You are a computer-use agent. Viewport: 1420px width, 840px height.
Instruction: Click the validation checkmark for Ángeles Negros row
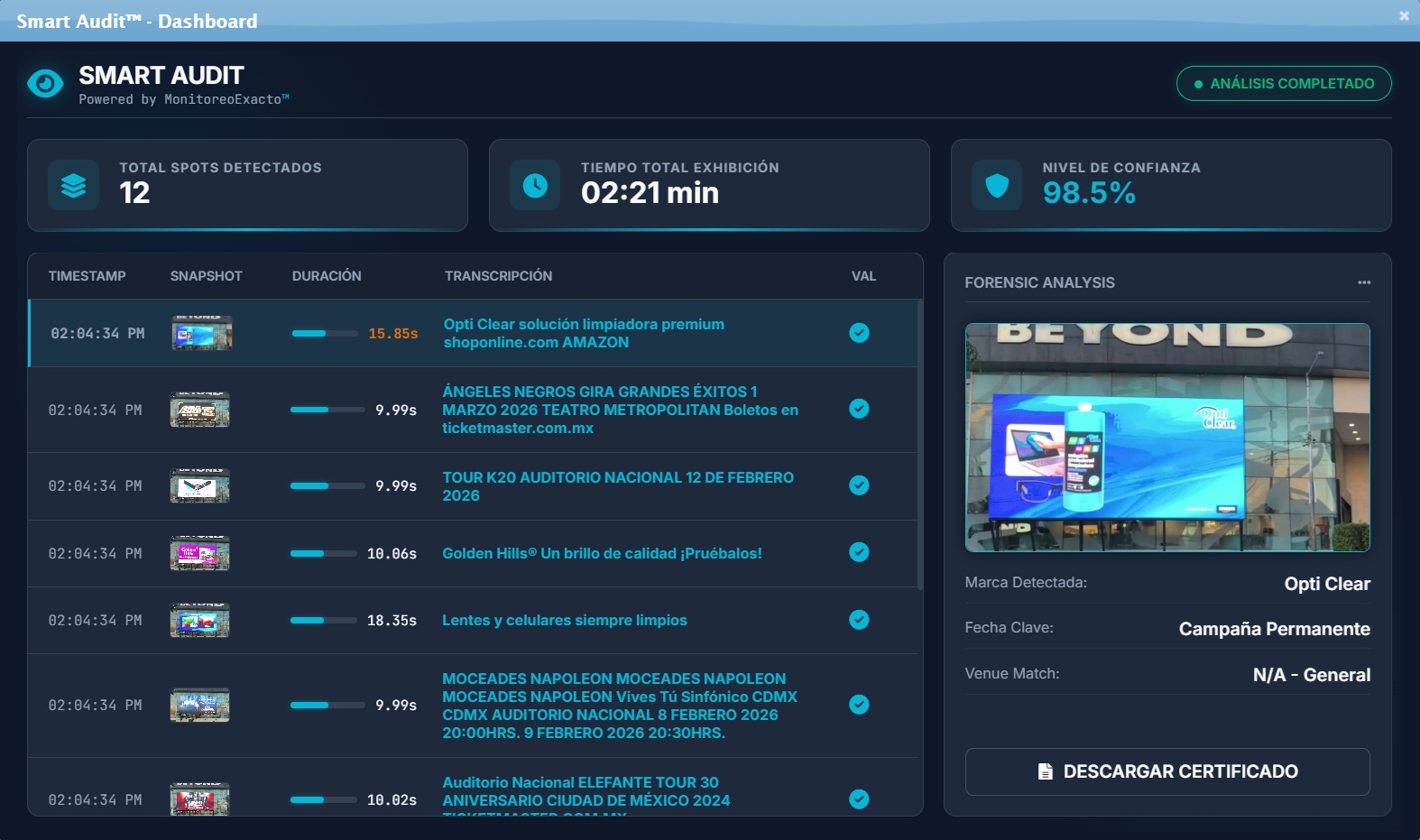(859, 409)
